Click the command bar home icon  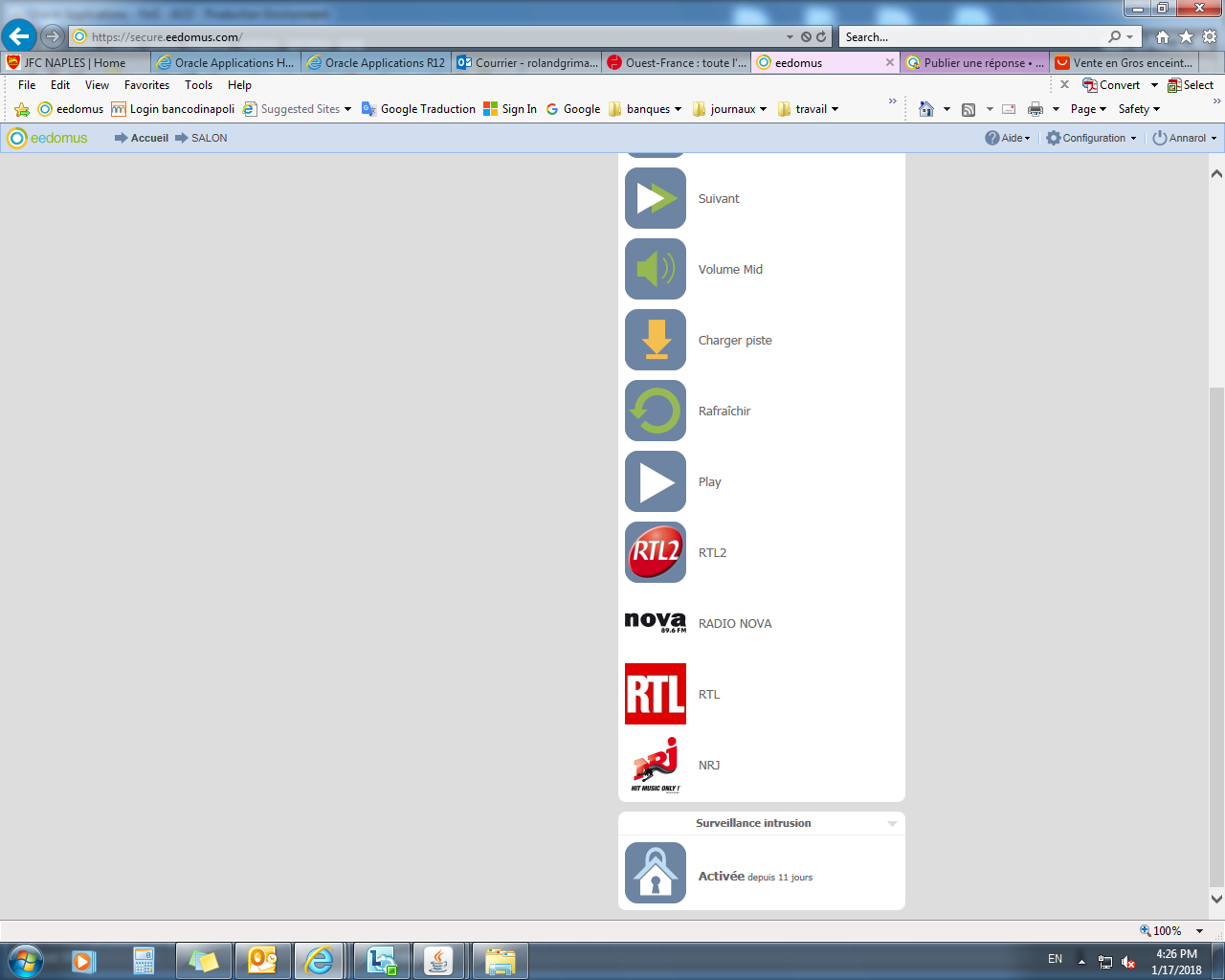point(925,109)
